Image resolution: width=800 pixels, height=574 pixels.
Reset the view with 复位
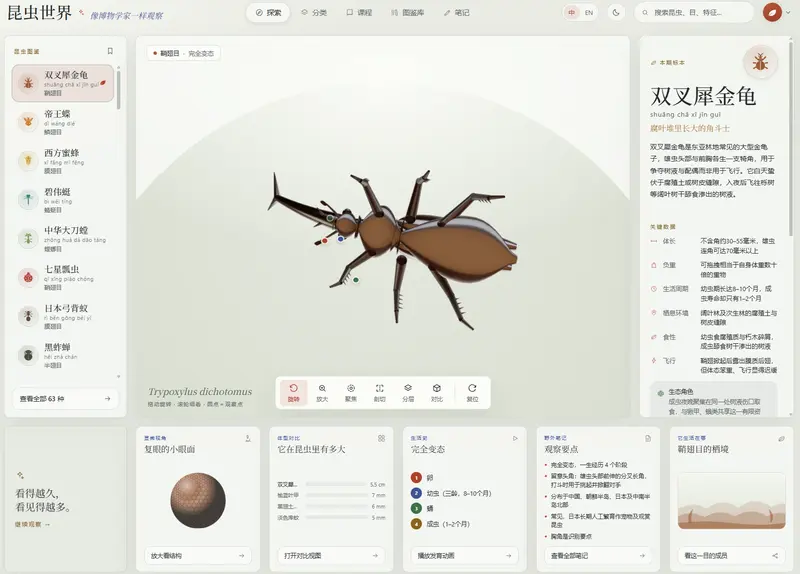pos(472,392)
